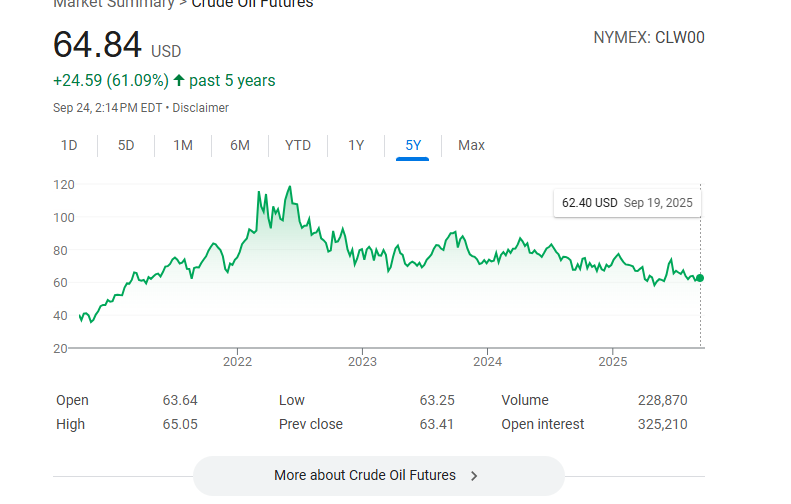
Task: Select the active 5Y tab
Action: click(x=413, y=145)
